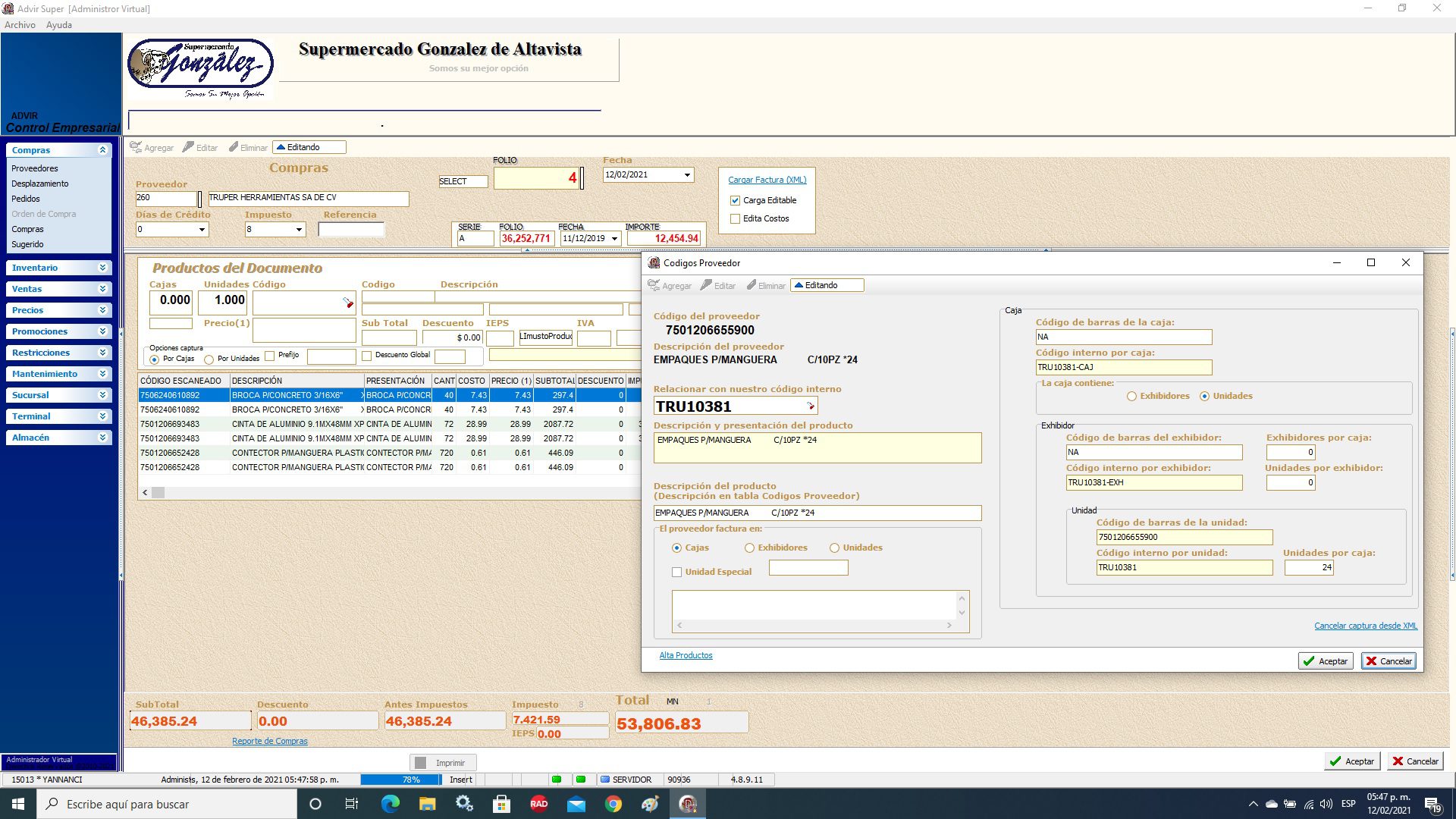Click Eliminar in Codigos Proveedor dialog

tap(766, 285)
